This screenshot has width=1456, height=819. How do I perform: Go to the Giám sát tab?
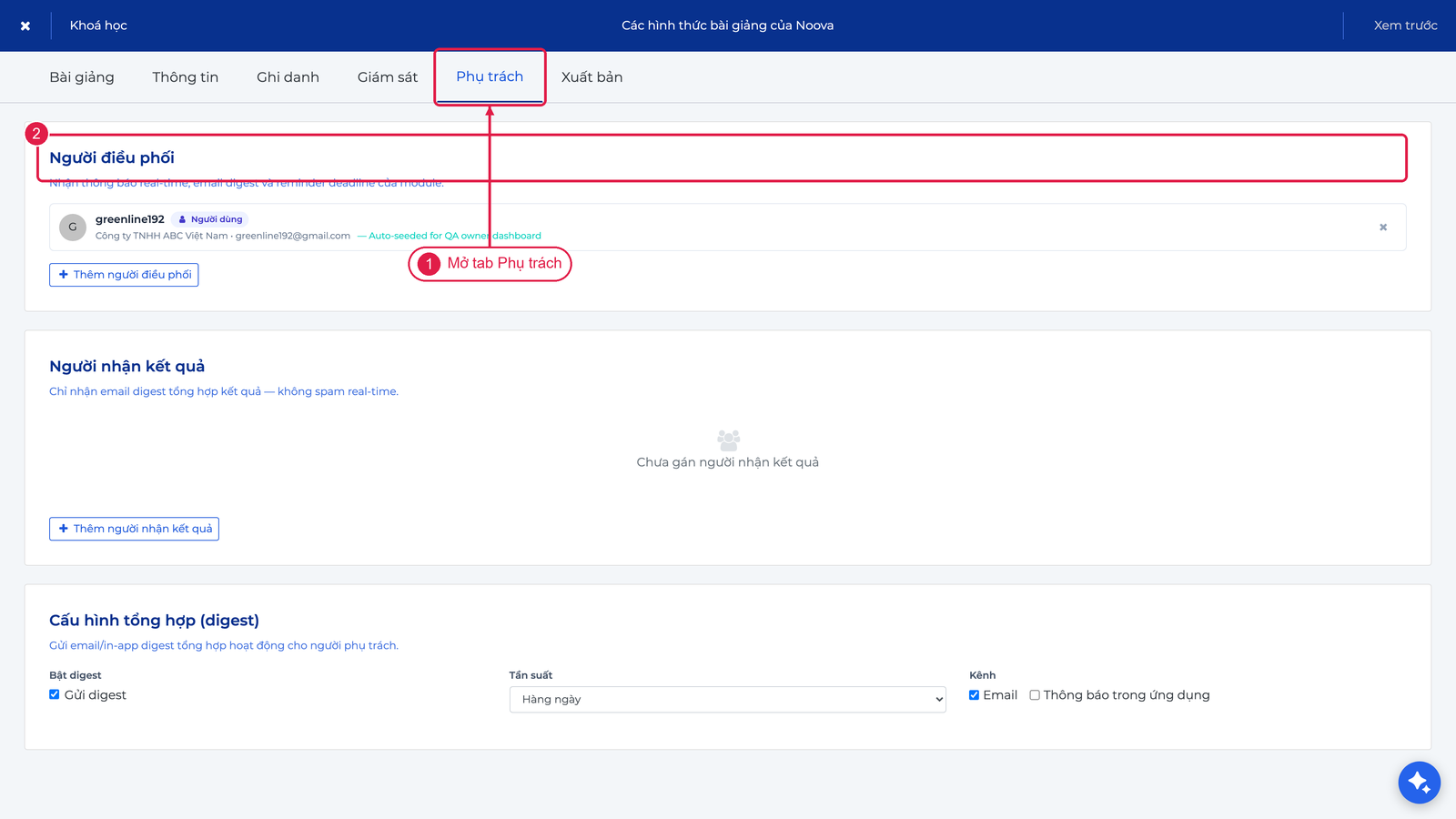point(388,77)
